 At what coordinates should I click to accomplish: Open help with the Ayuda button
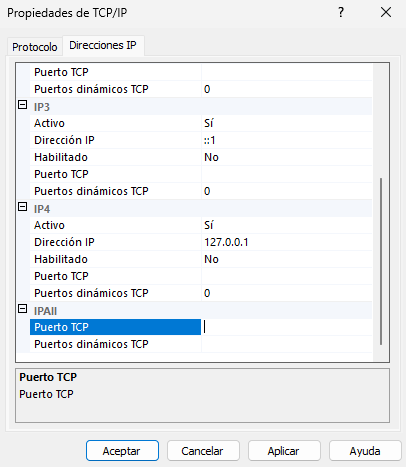[x=365, y=451]
